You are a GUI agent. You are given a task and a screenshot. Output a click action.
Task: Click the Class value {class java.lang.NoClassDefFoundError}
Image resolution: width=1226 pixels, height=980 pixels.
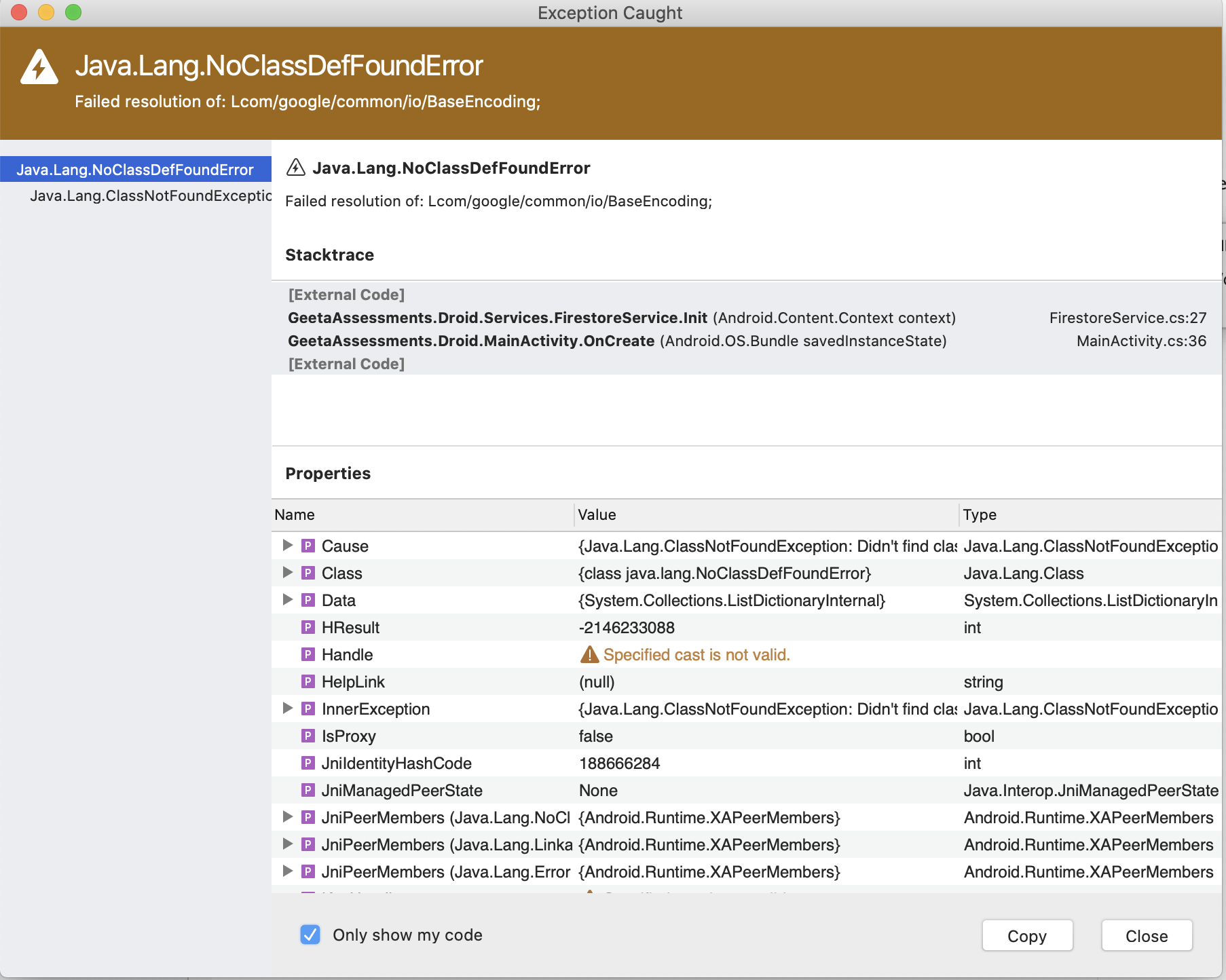724,573
